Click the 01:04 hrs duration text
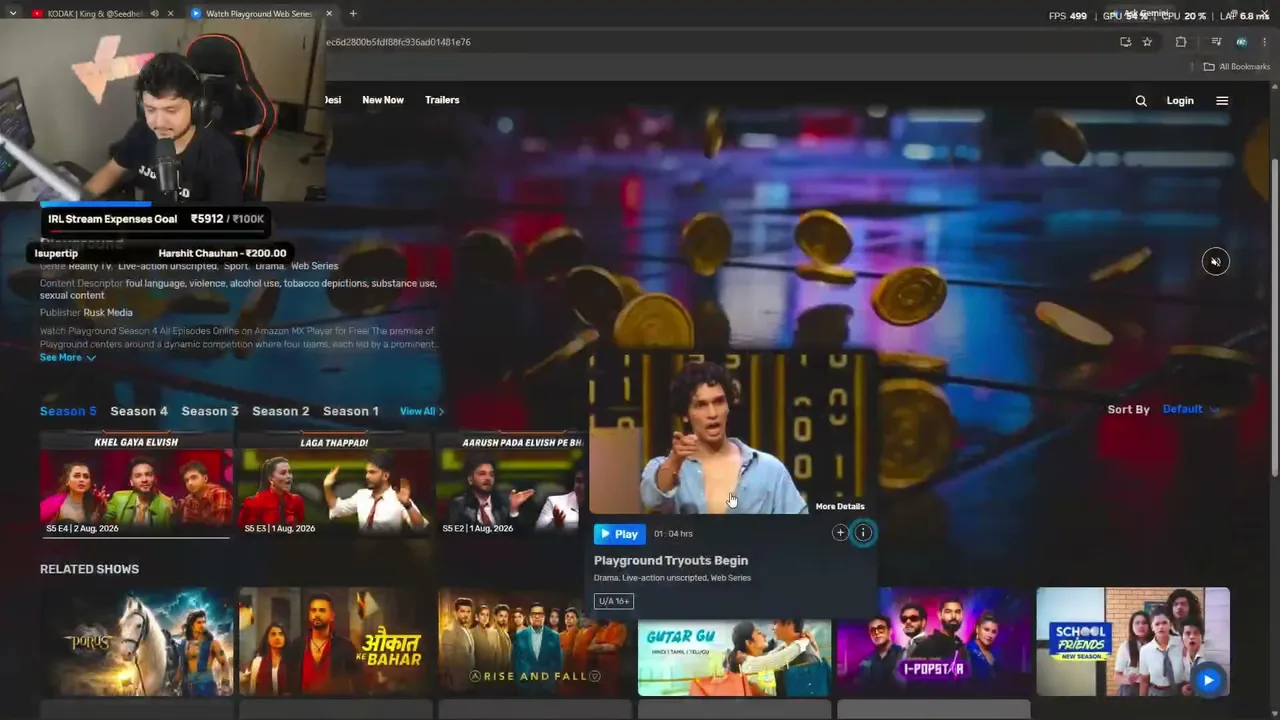The image size is (1280, 720). click(x=673, y=534)
